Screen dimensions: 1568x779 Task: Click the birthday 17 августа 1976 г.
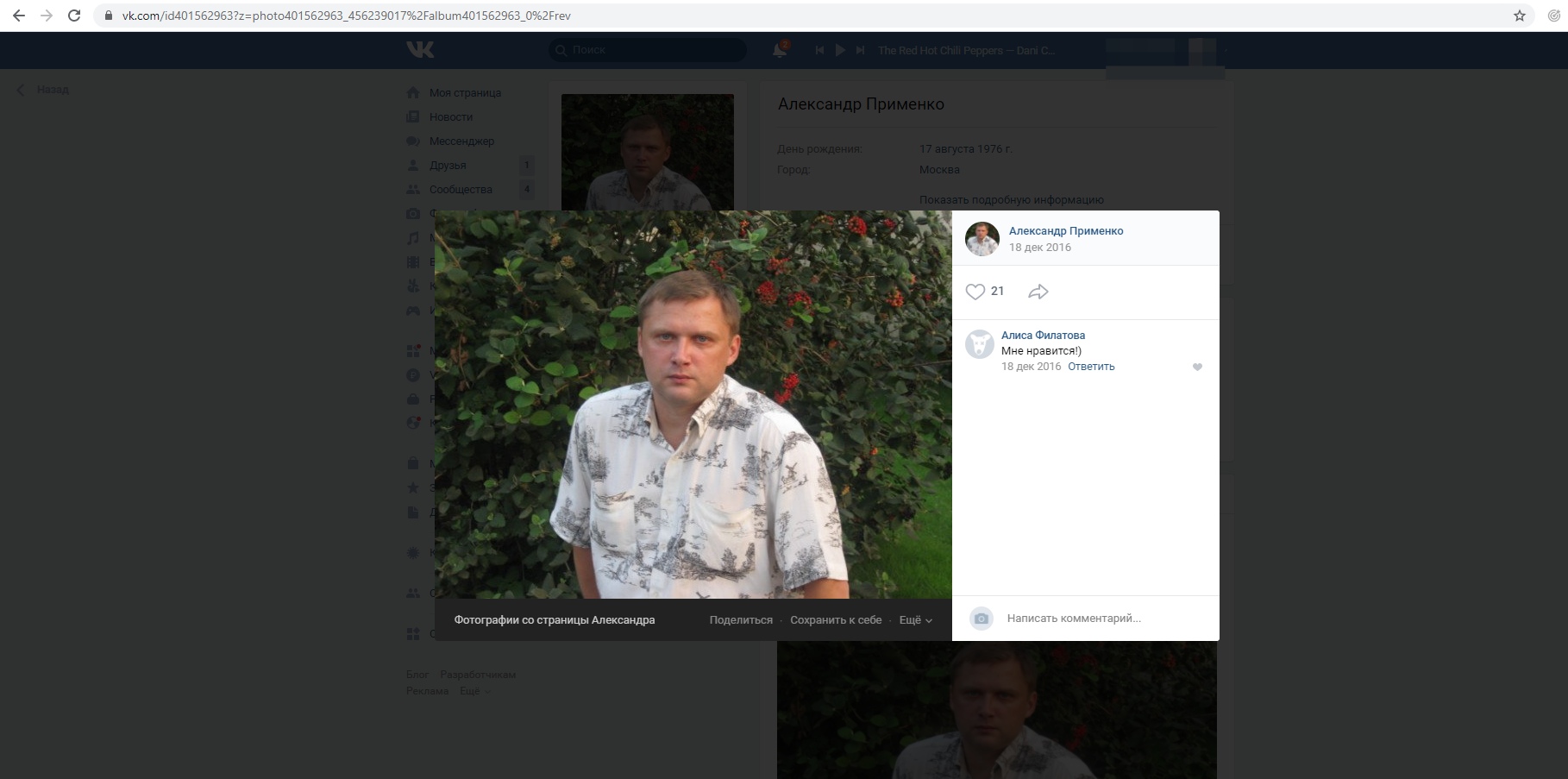(x=966, y=149)
